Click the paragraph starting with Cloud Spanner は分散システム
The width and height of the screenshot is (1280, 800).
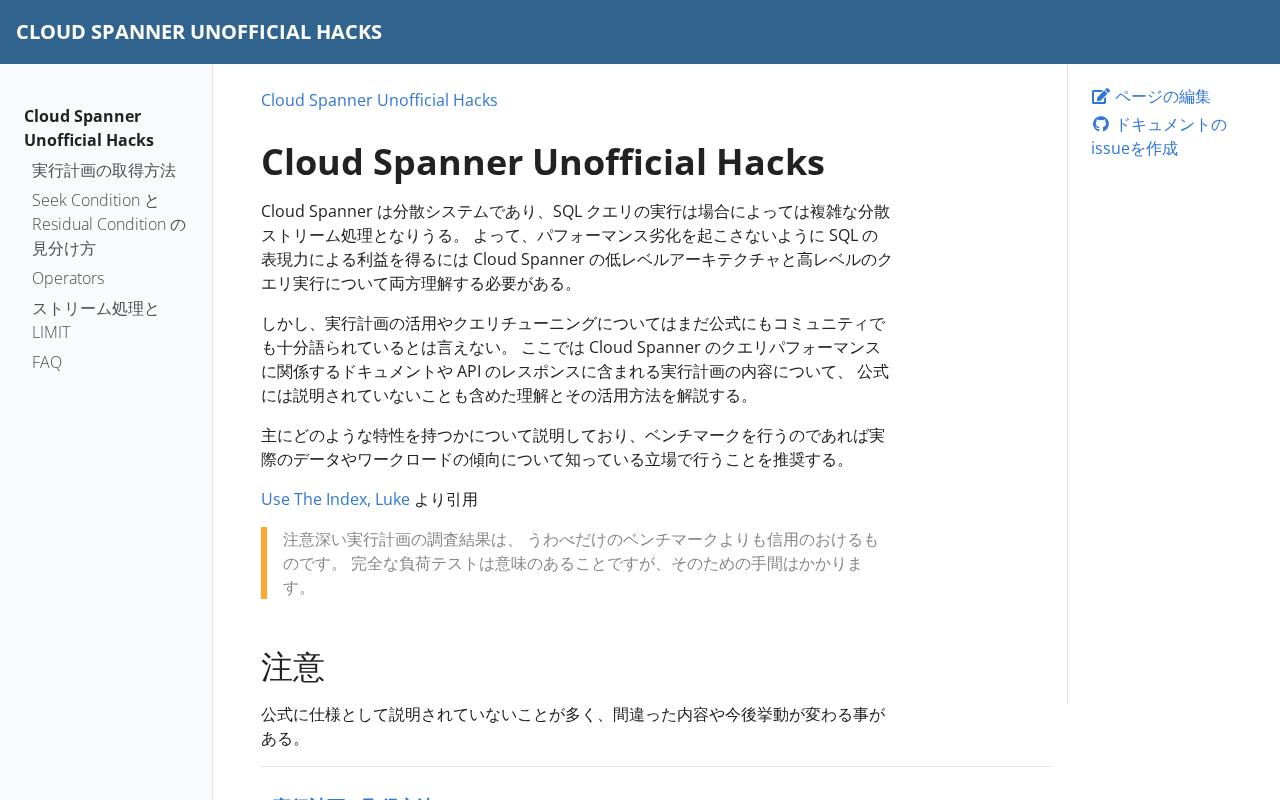(576, 247)
